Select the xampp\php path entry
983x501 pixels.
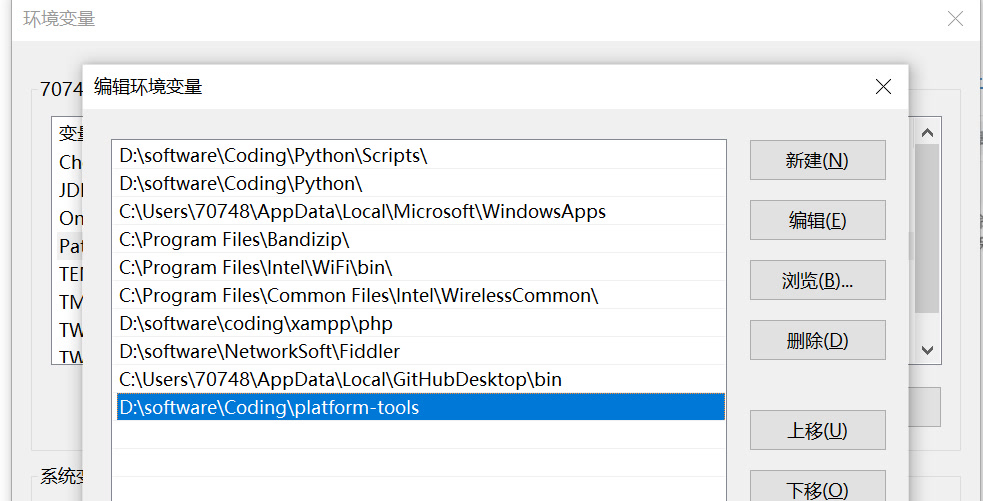click(256, 324)
